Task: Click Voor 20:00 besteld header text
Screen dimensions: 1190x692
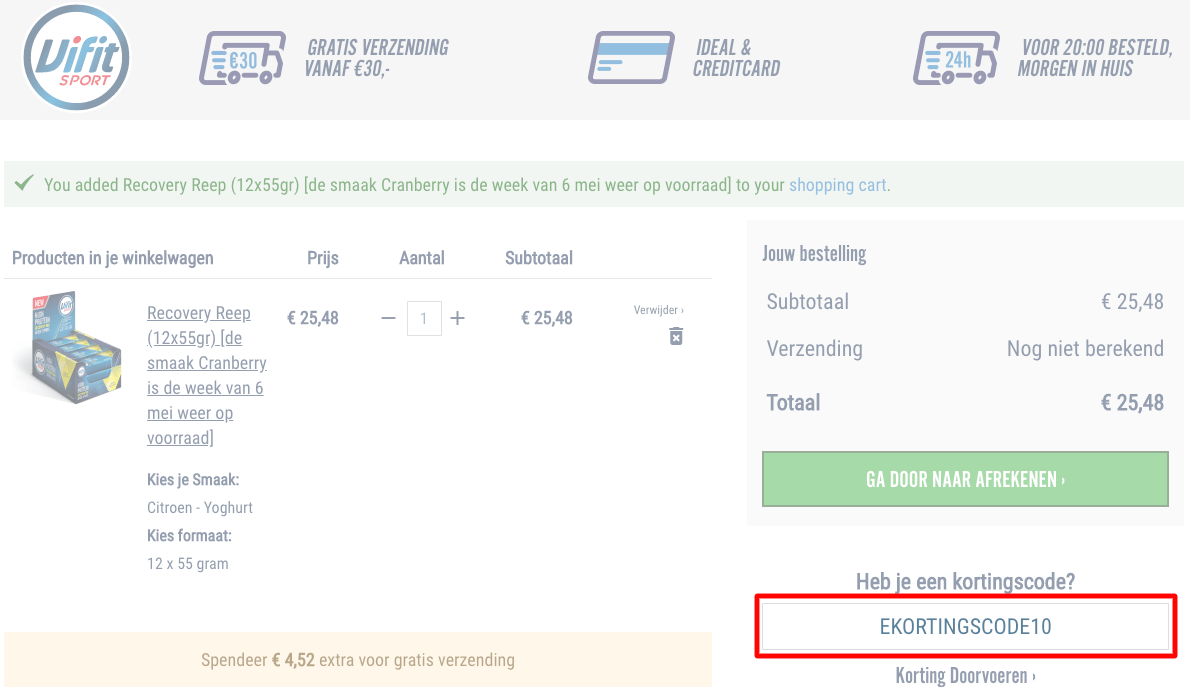Action: 1095,58
